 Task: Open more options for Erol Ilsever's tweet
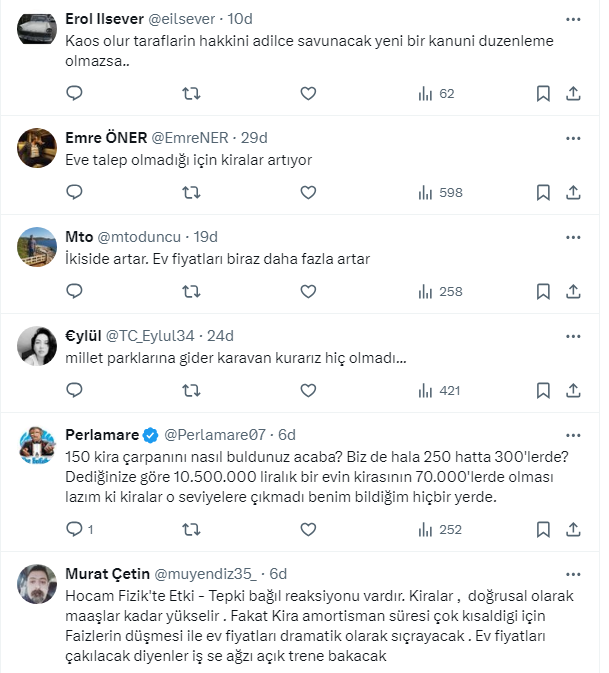(x=573, y=19)
